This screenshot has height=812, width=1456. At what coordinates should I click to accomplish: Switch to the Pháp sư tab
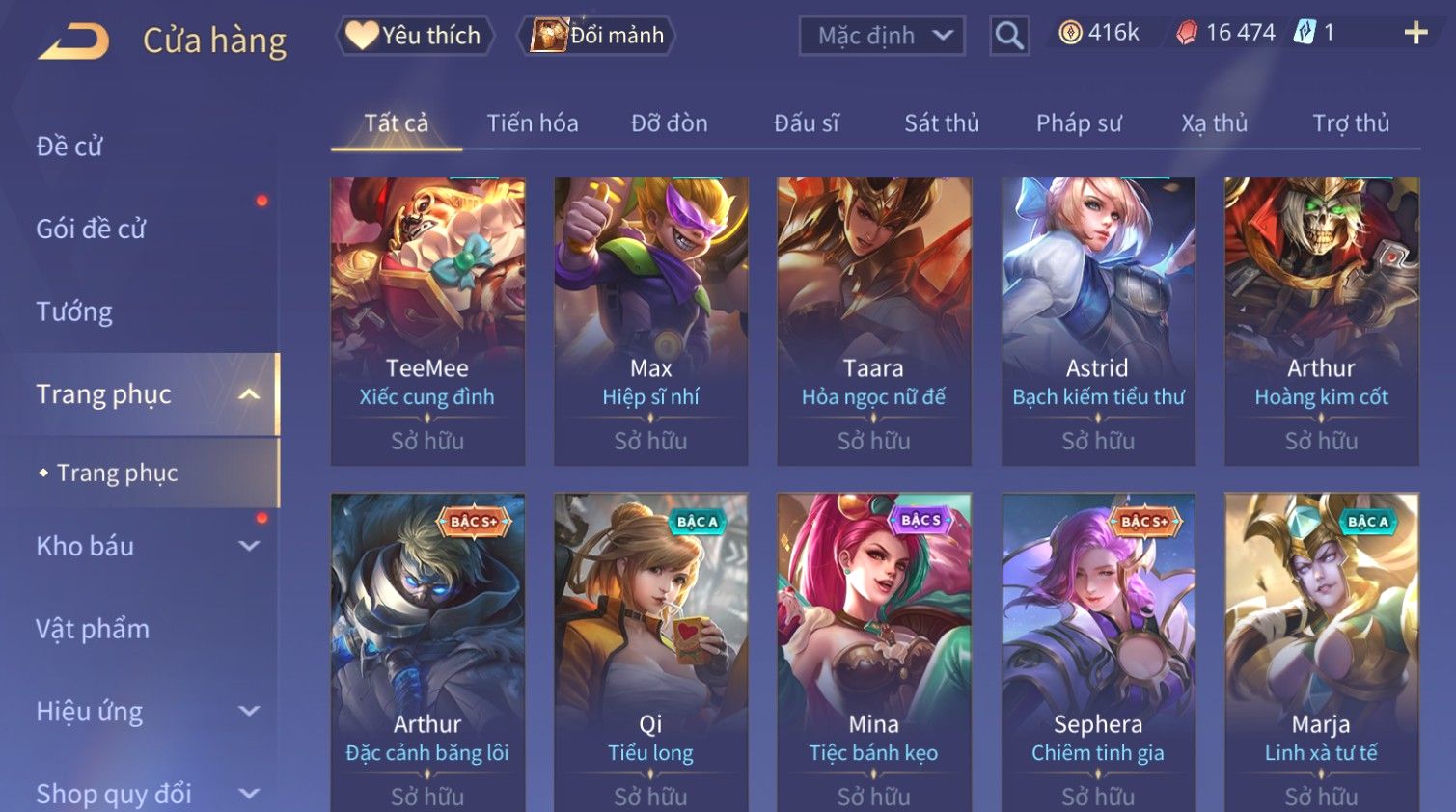point(1079,123)
